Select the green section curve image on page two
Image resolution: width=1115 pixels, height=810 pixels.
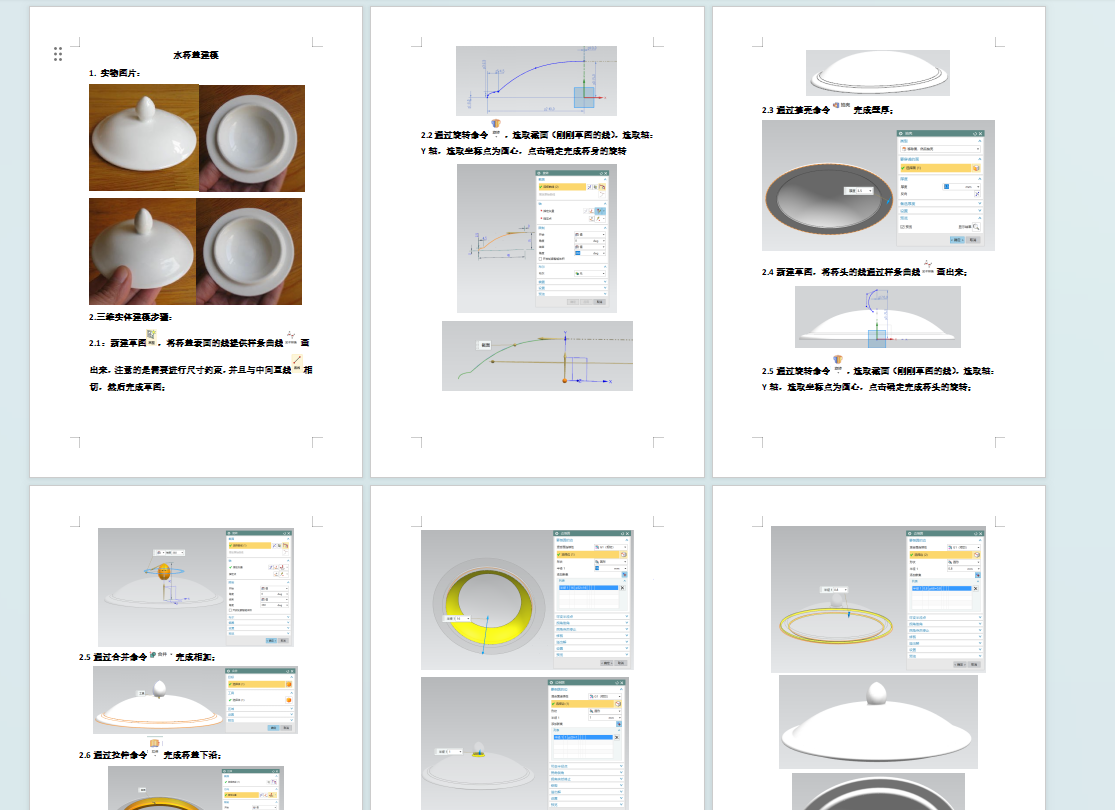pos(538,356)
